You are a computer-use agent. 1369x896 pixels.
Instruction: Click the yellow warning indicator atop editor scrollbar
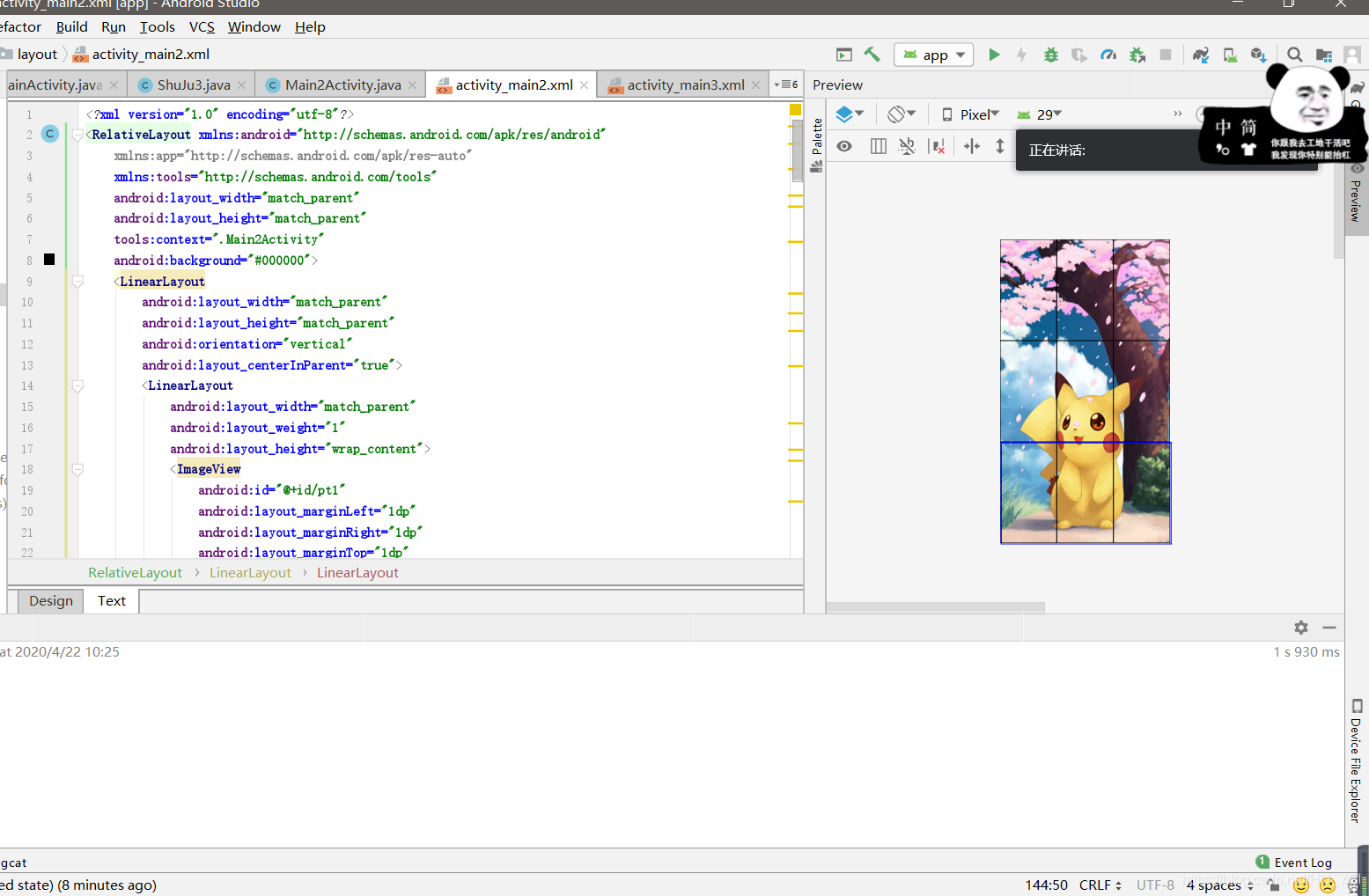tap(795, 109)
